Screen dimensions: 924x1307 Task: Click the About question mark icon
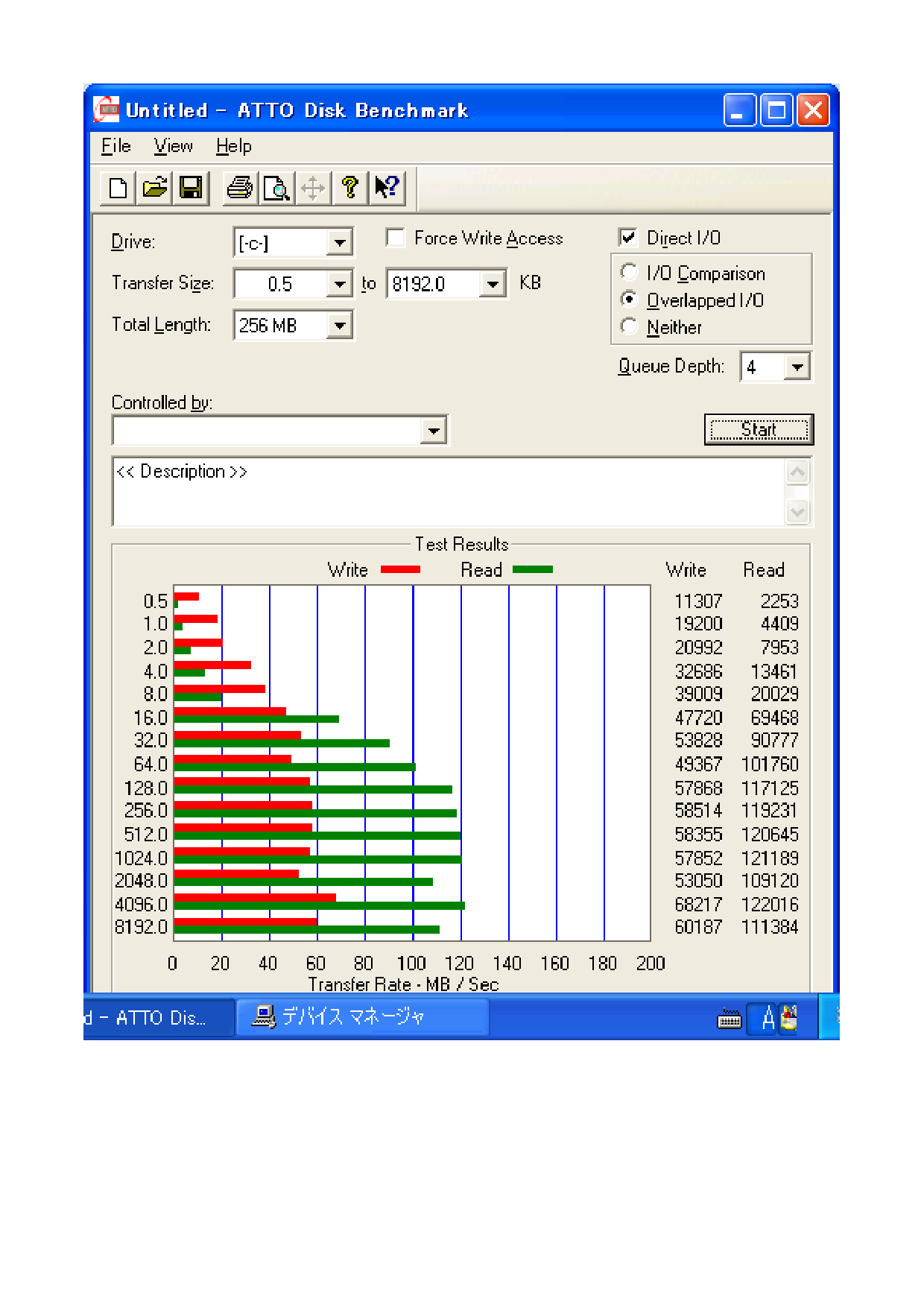point(349,188)
